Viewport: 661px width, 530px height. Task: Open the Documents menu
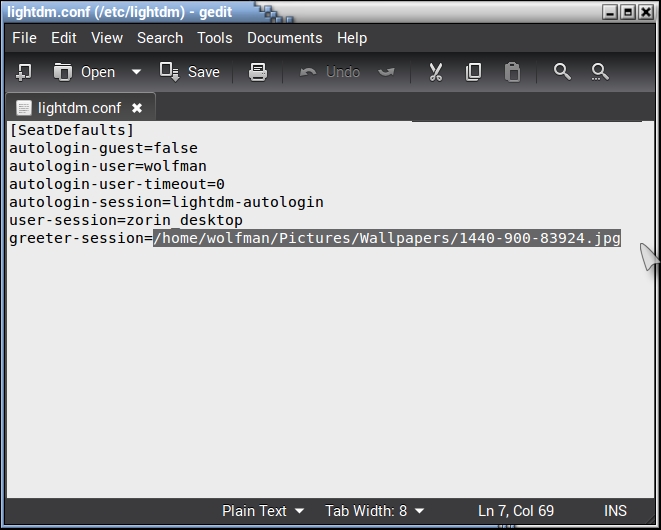(284, 38)
